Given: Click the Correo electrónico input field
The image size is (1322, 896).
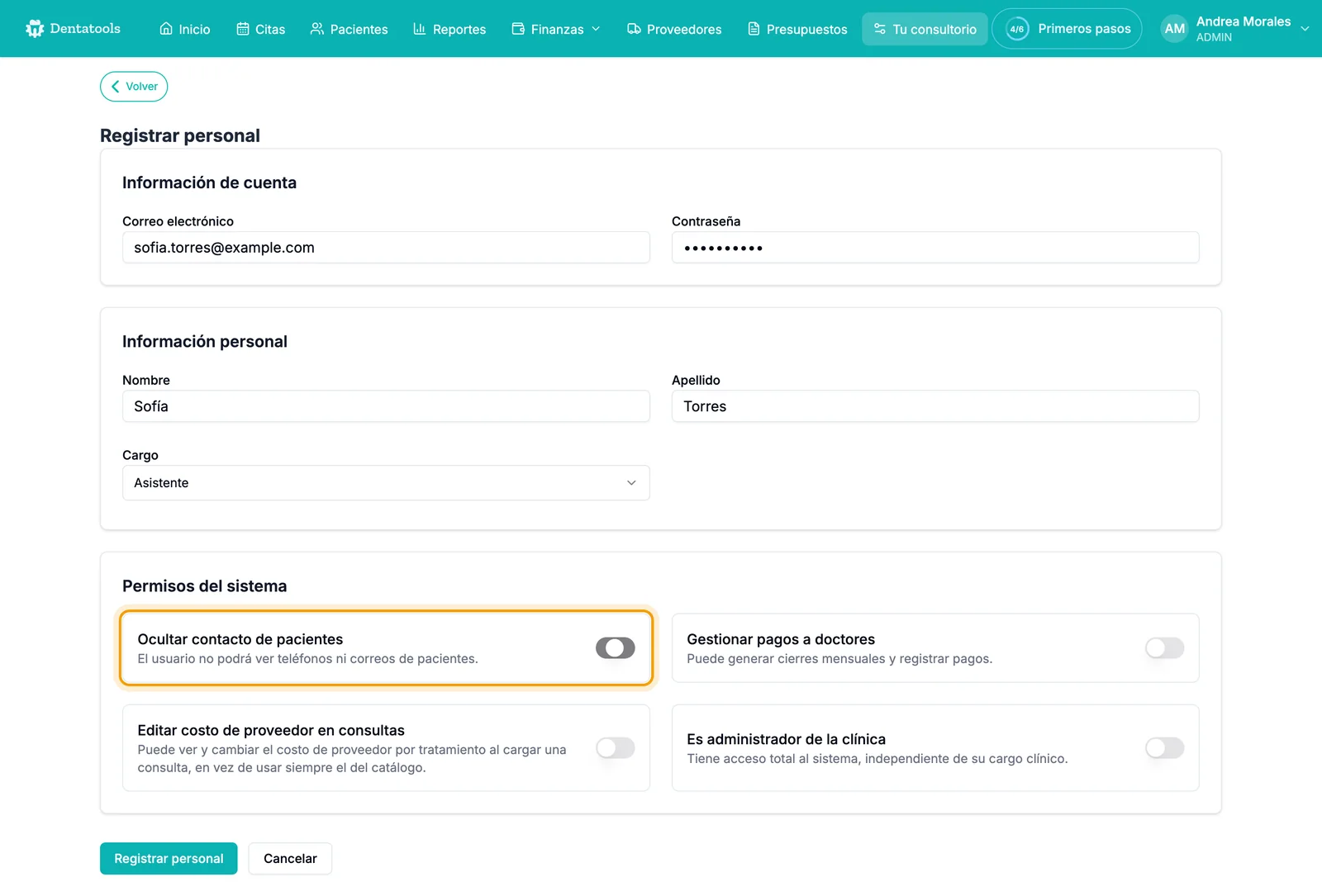Looking at the screenshot, I should tap(386, 248).
